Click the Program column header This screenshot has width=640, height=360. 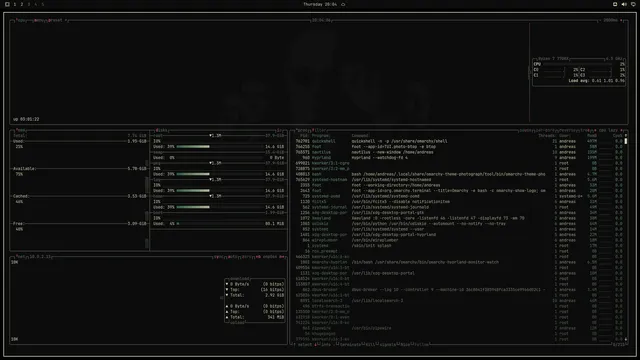pos(321,136)
